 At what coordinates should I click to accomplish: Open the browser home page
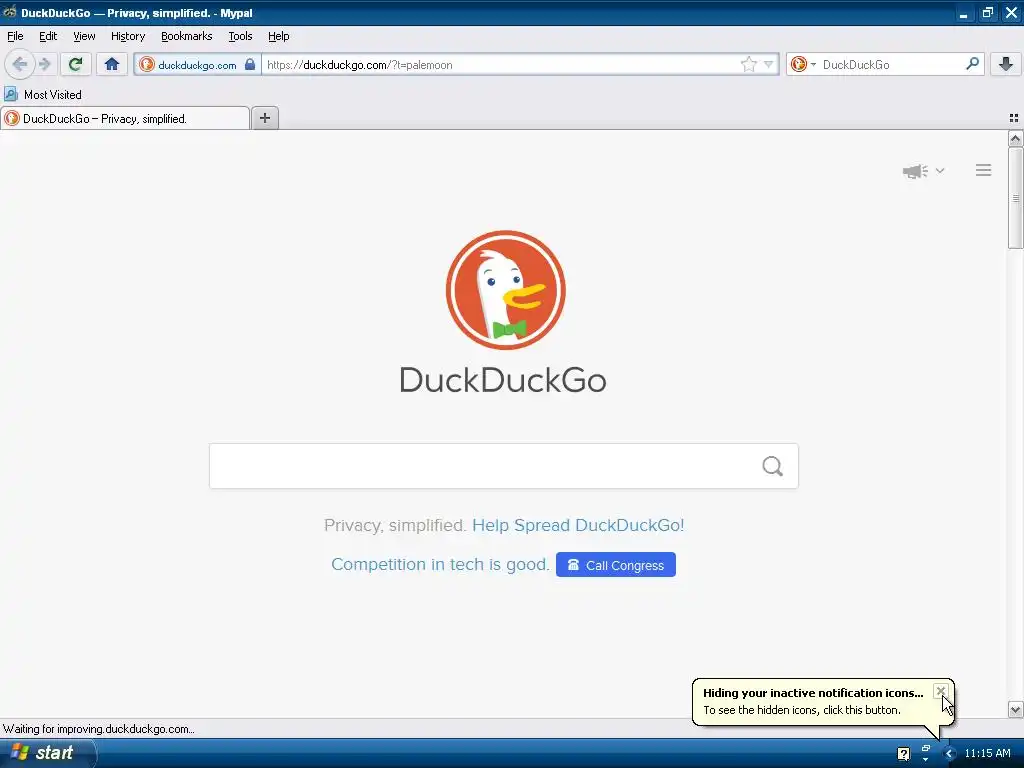(112, 64)
